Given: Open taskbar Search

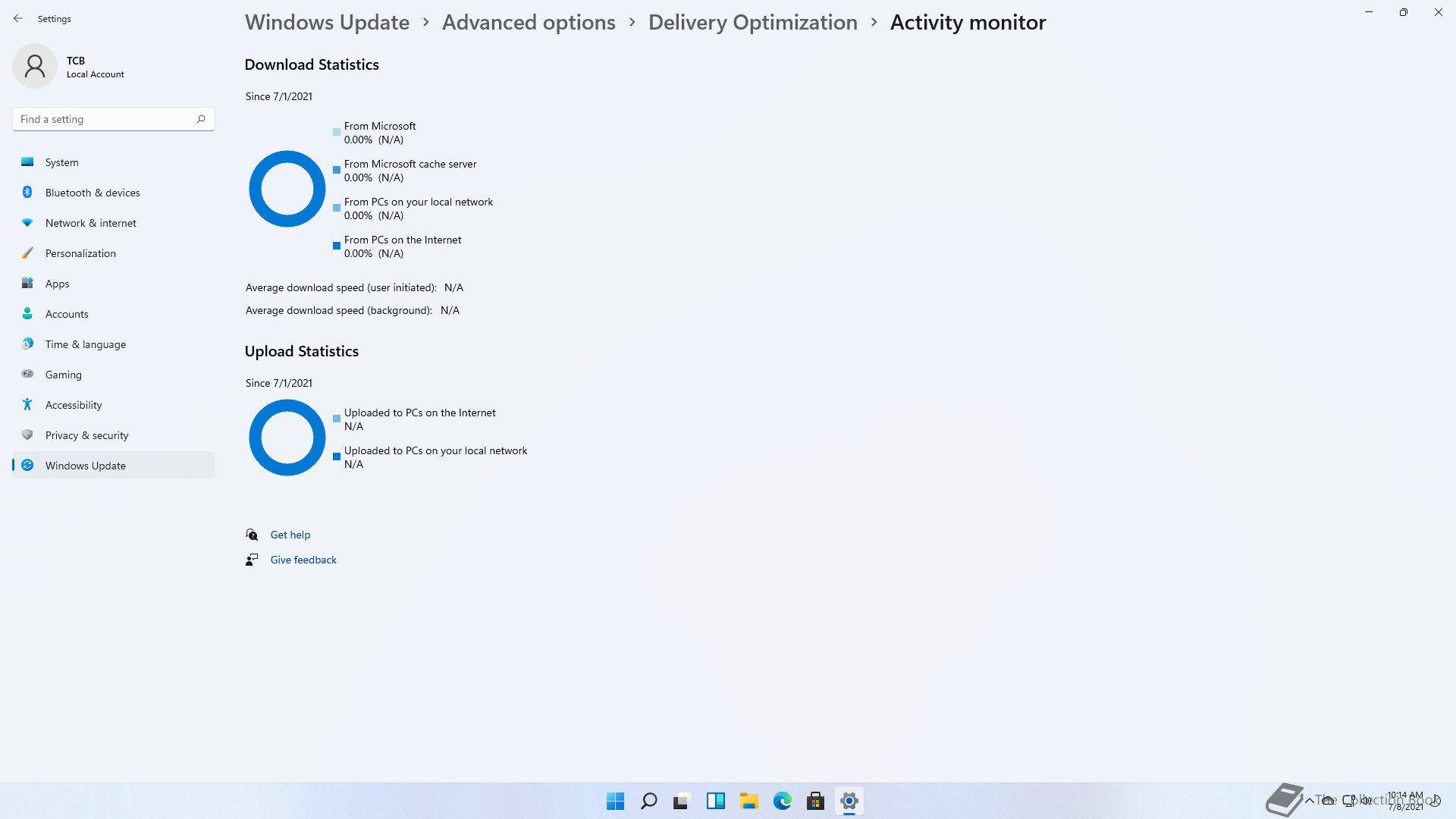Looking at the screenshot, I should [648, 801].
